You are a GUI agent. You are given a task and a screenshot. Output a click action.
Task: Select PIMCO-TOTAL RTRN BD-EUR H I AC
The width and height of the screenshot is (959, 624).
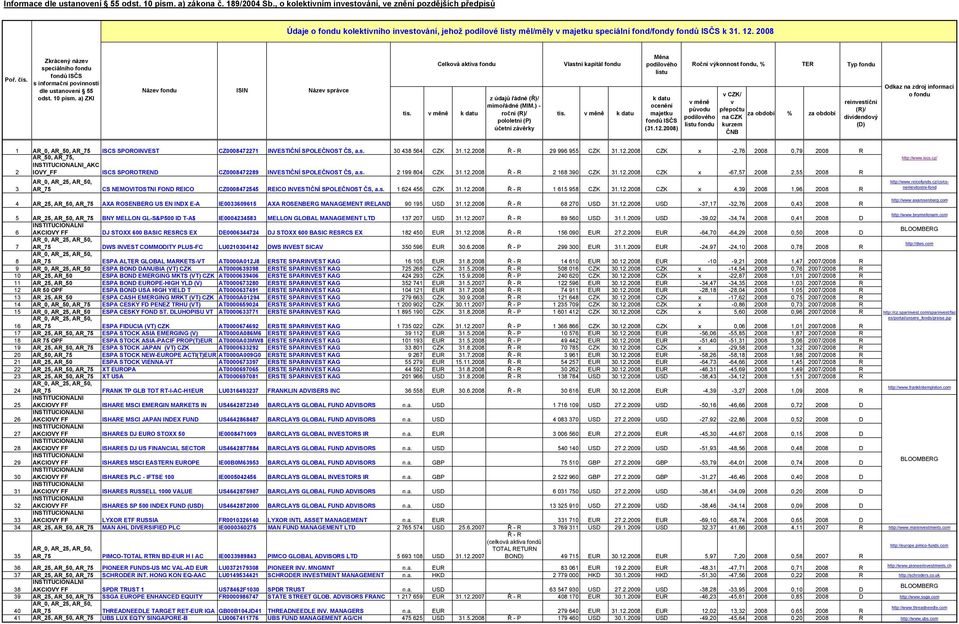click(152, 556)
